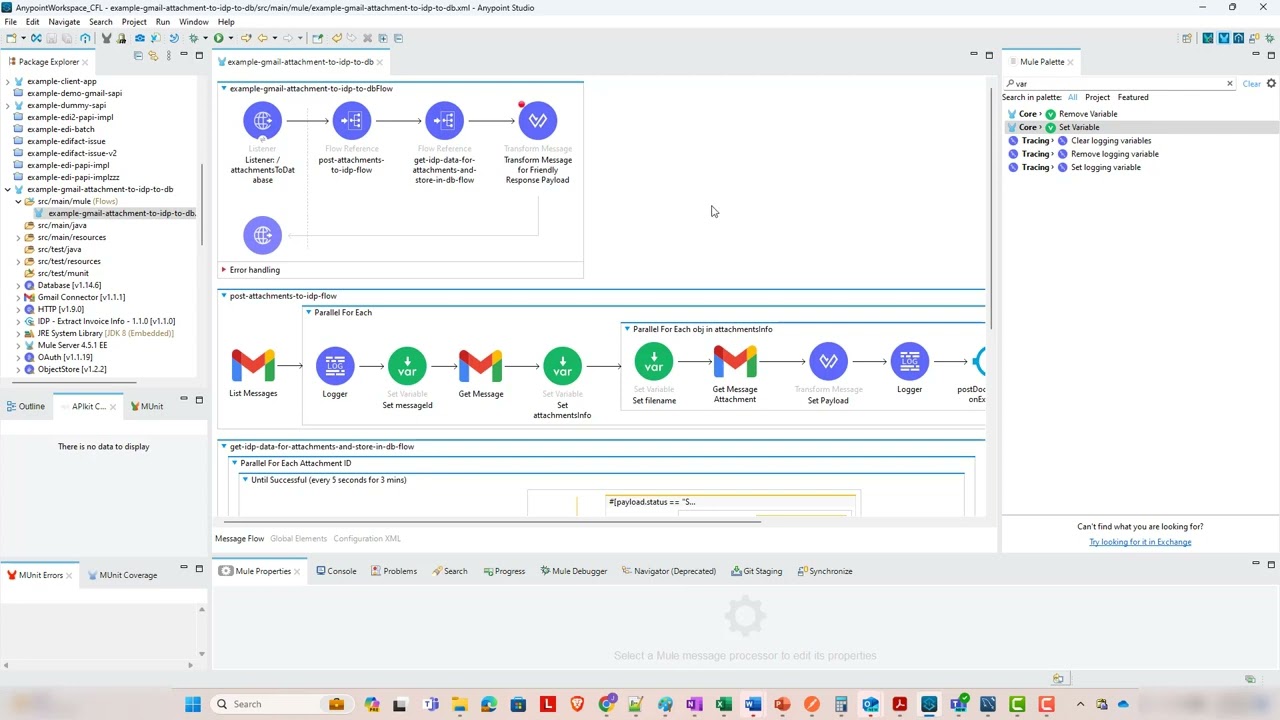The image size is (1280, 720).
Task: Click the Windows Start button
Action: (x=193, y=704)
